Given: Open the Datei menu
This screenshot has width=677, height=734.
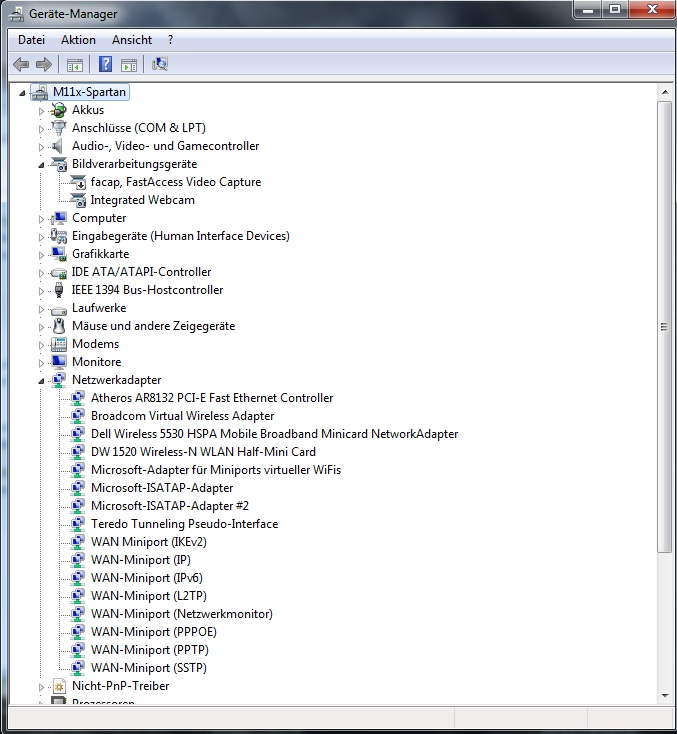Looking at the screenshot, I should tap(32, 40).
